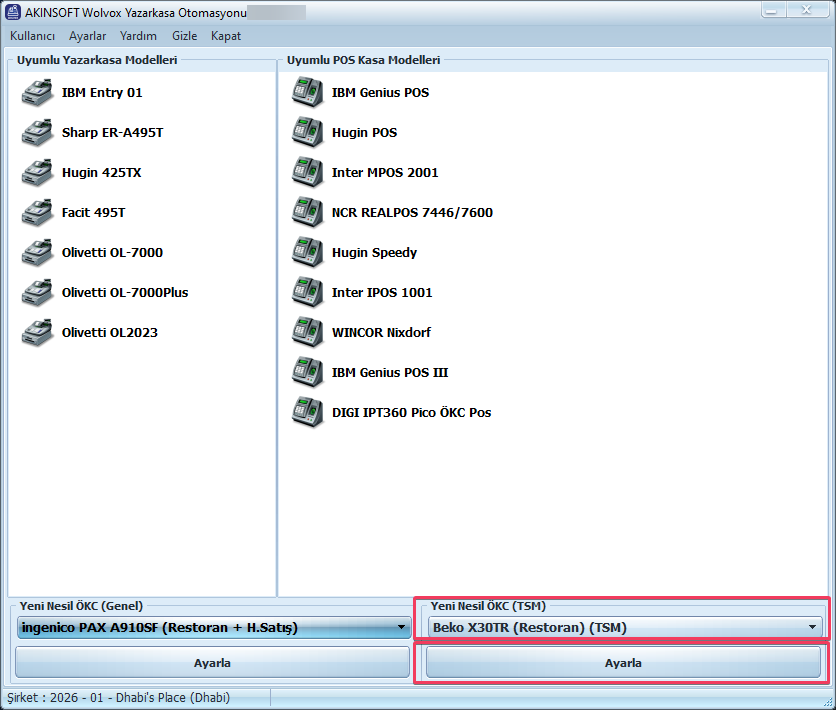Open the Yardım menu
Image resolution: width=836 pixels, height=710 pixels.
pos(138,35)
